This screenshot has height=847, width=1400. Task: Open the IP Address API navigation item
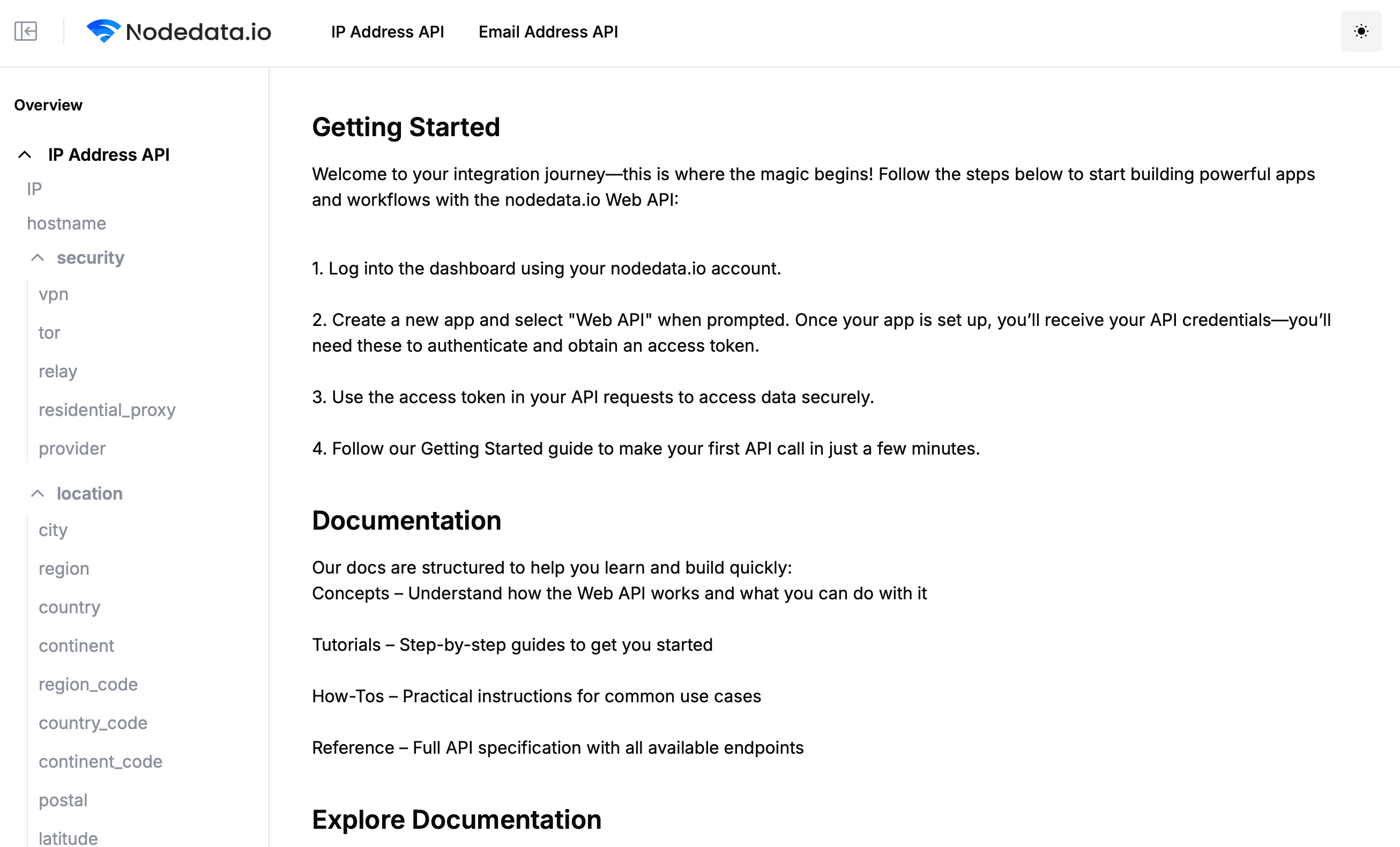(x=388, y=32)
